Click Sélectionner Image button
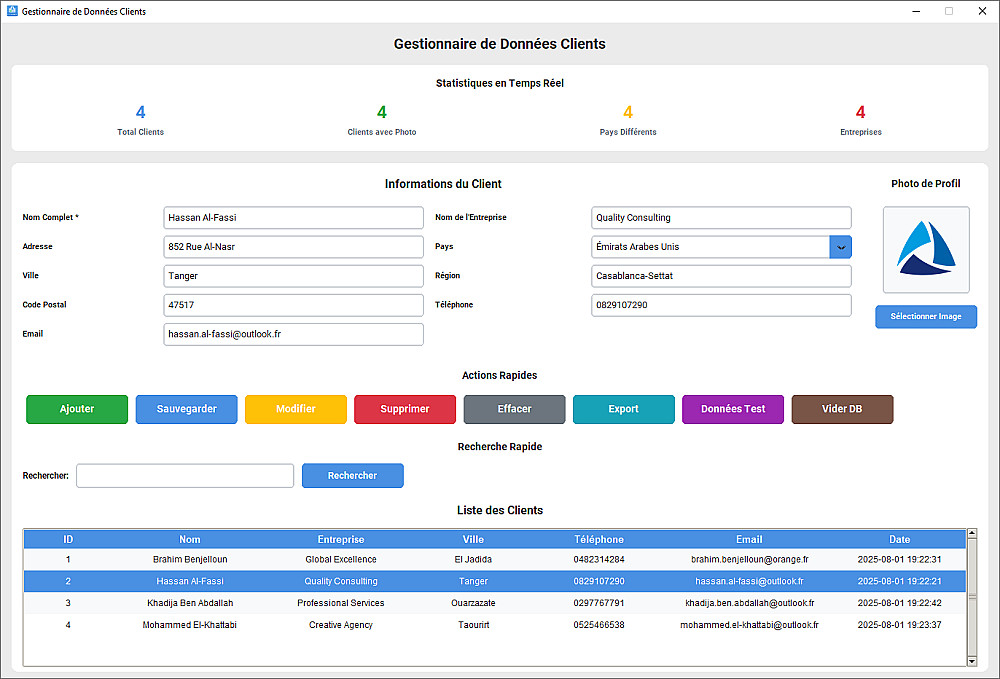 926,317
